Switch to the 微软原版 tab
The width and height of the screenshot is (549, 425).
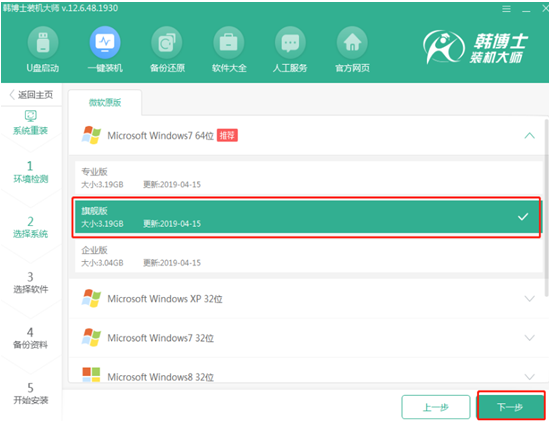point(105,103)
